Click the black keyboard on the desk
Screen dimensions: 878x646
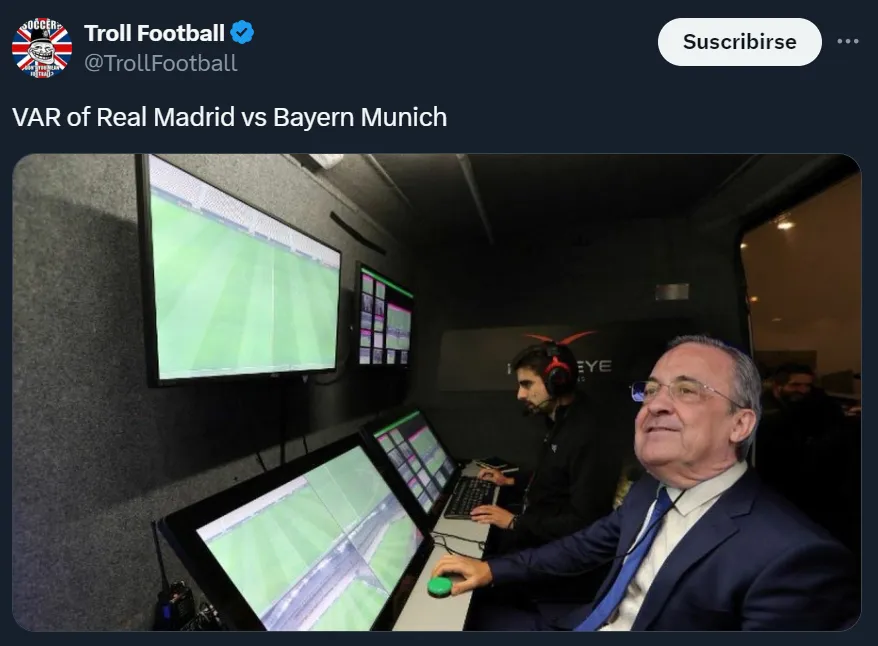click(471, 497)
